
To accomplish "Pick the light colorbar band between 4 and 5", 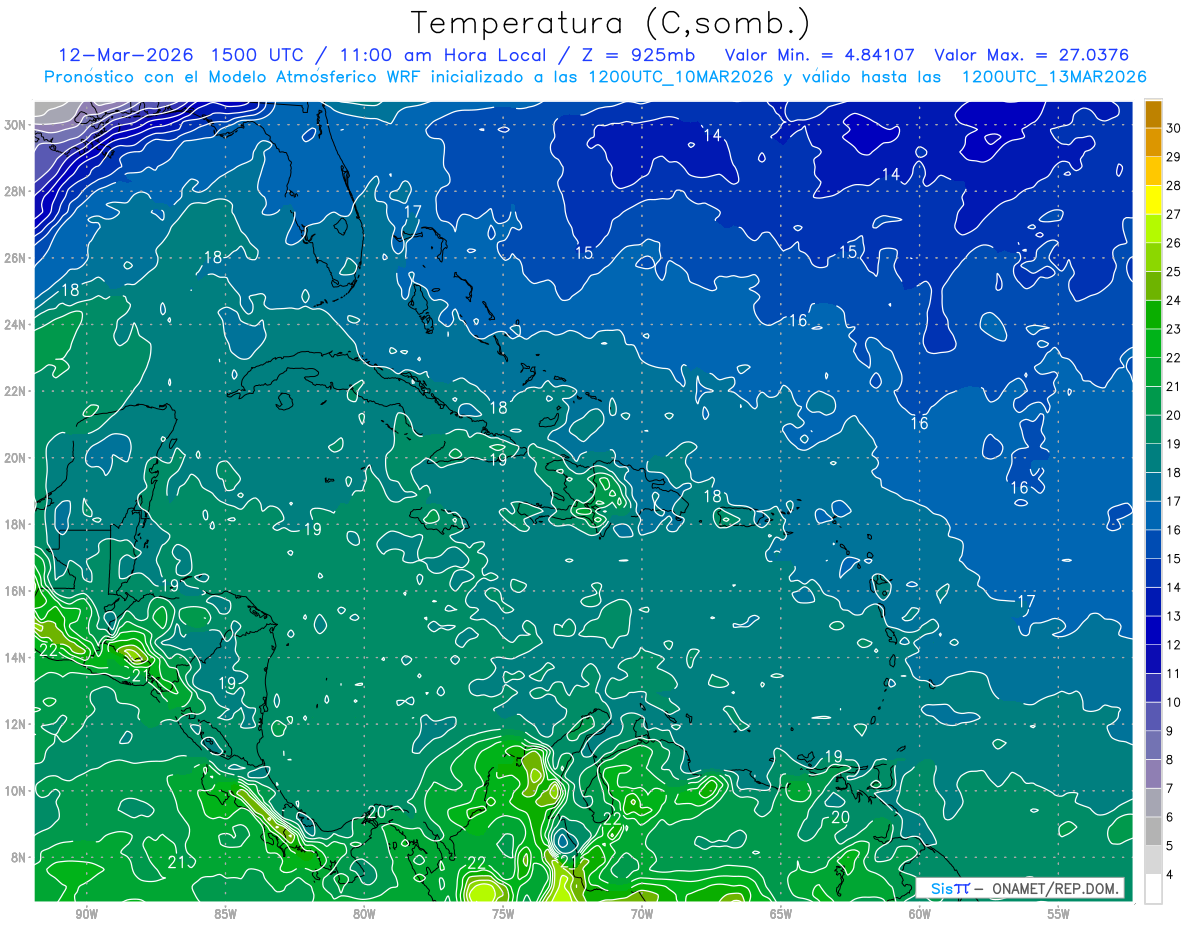I will [x=1154, y=861].
